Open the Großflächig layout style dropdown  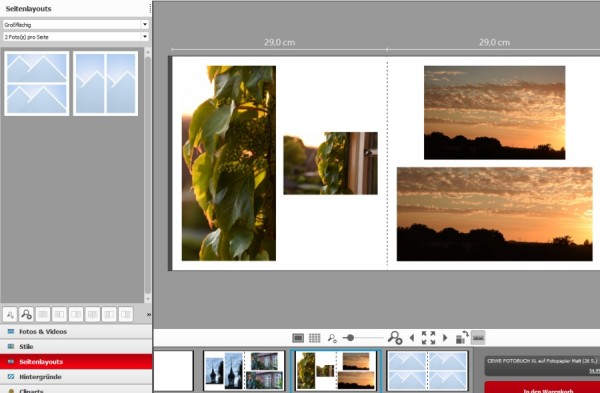(76, 24)
